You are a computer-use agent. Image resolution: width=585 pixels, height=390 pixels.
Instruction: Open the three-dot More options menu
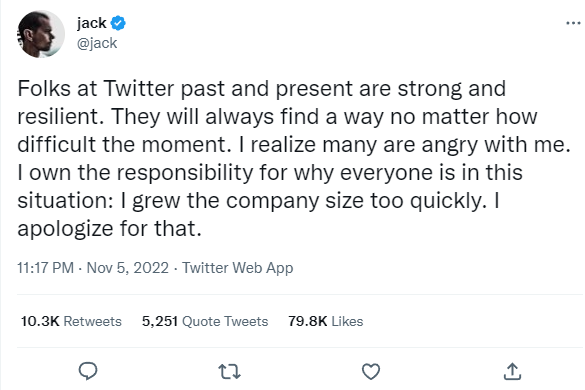point(573,23)
